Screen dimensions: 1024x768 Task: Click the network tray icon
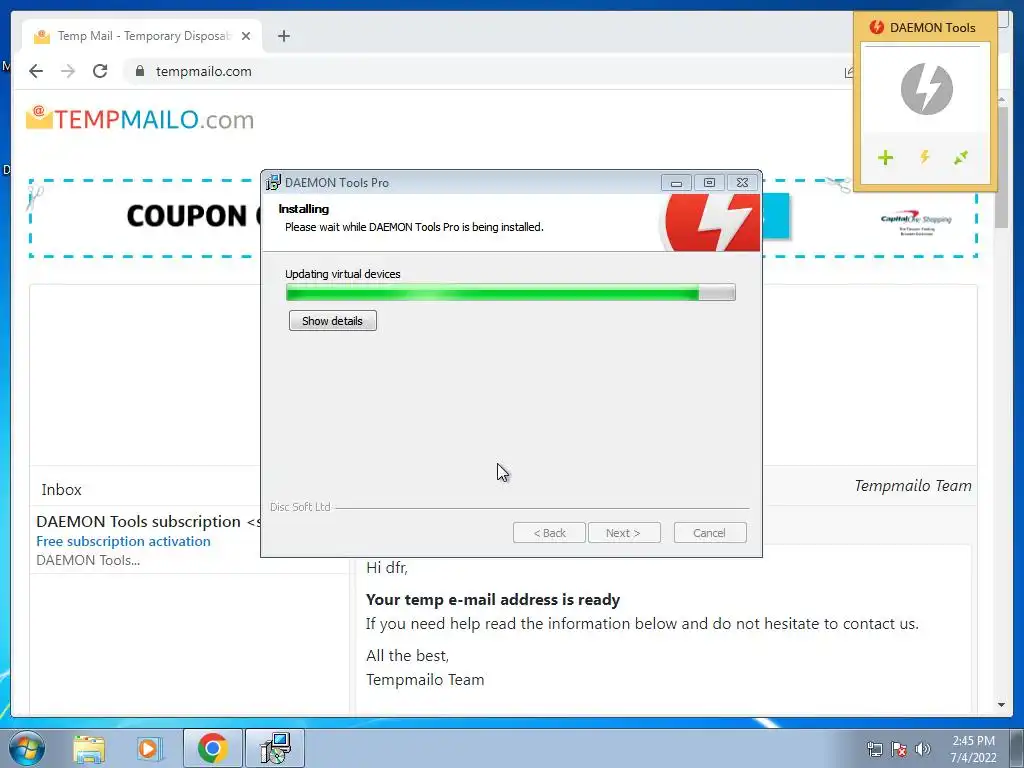874,749
